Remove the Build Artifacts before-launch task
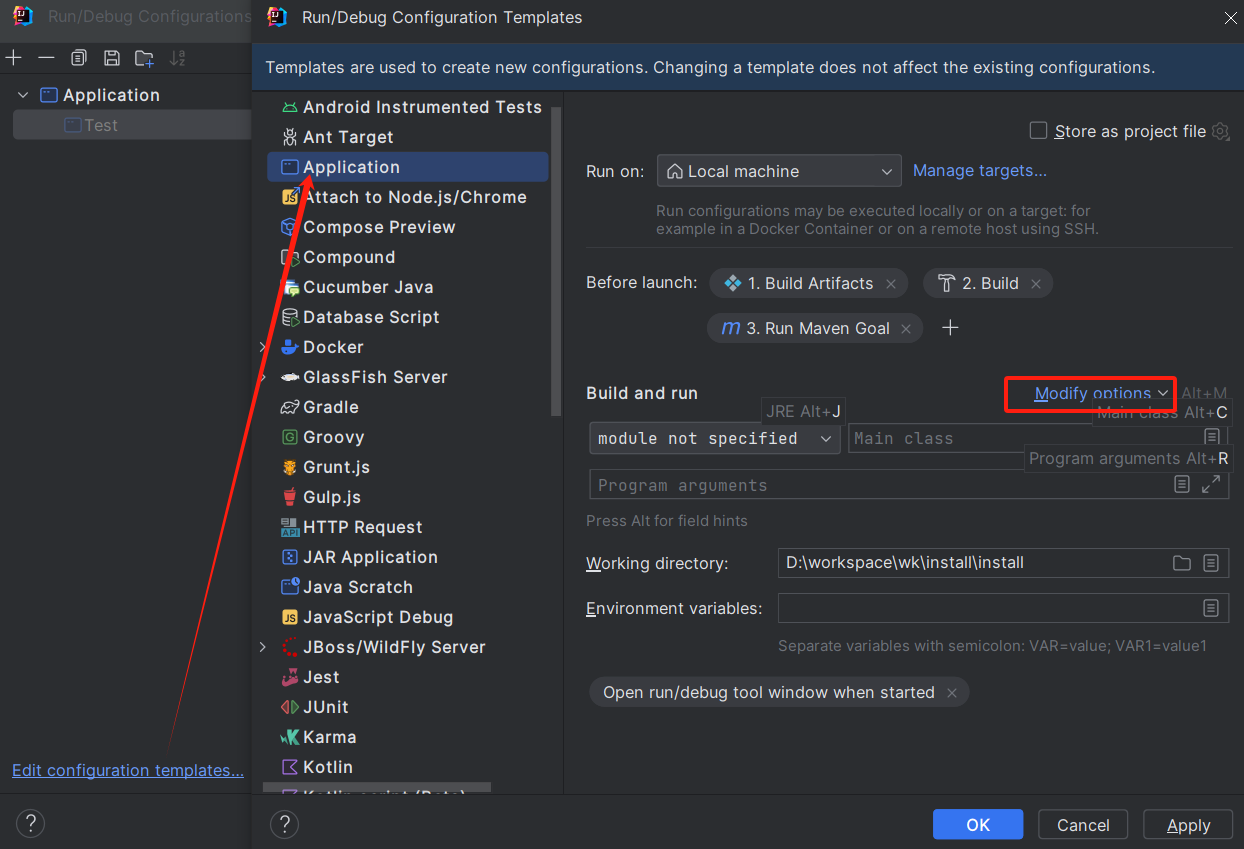The image size is (1244, 849). [x=891, y=284]
